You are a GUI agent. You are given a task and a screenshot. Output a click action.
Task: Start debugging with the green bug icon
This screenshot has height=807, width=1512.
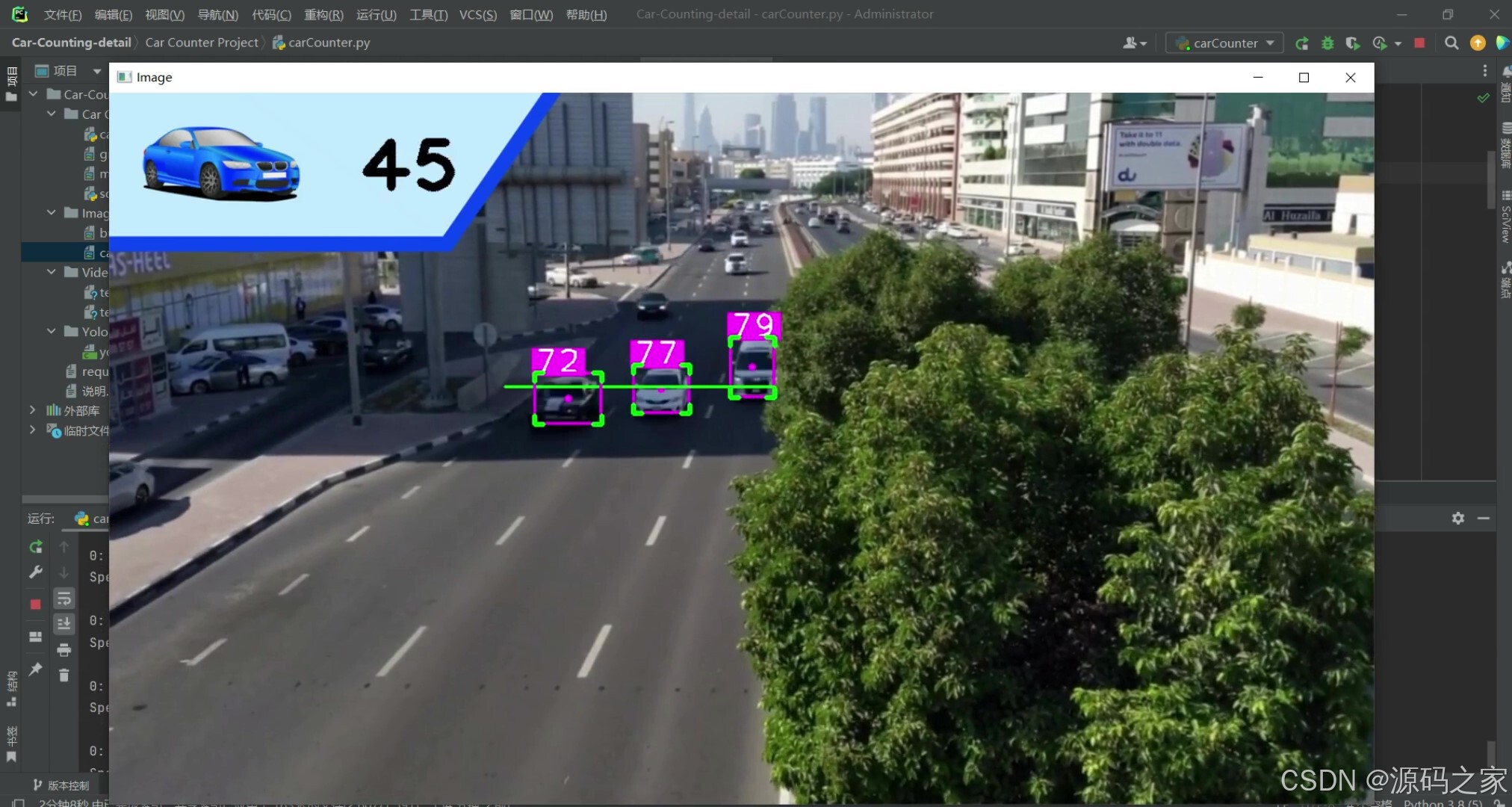pyautogui.click(x=1327, y=43)
